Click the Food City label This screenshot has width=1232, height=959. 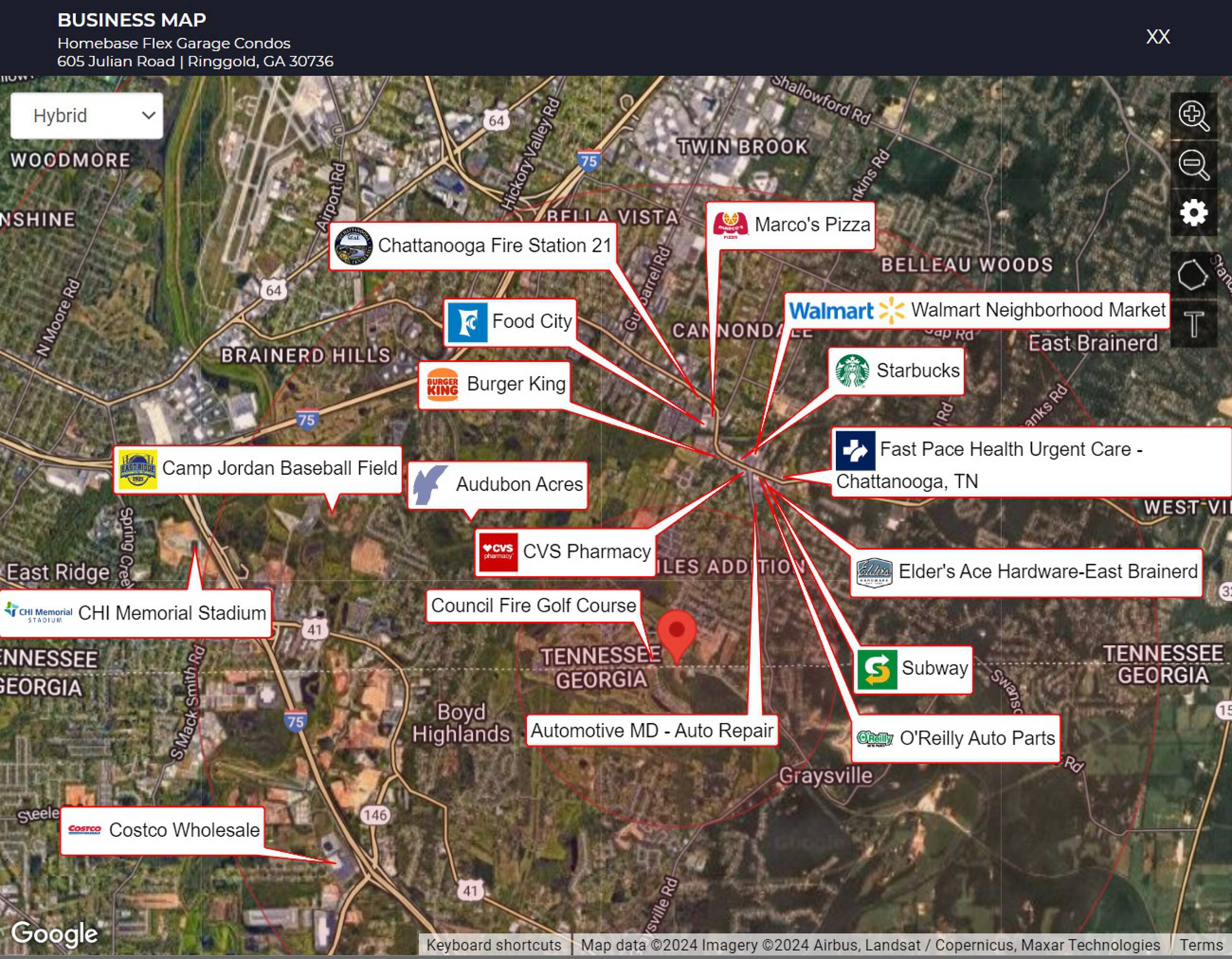pyautogui.click(x=531, y=321)
